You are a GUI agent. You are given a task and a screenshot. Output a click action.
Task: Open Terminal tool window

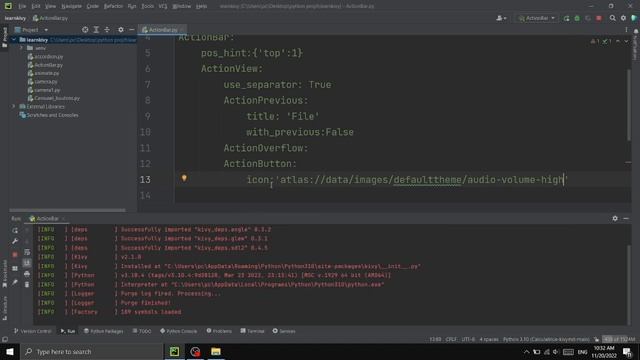tap(253, 331)
